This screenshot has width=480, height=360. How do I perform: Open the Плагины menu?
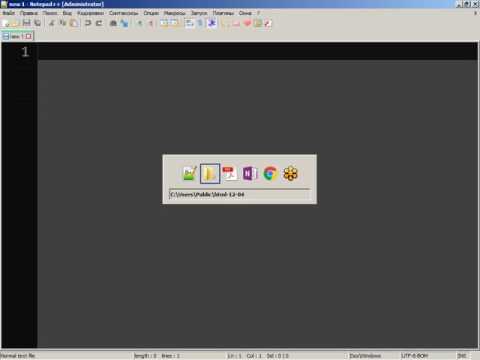223,13
